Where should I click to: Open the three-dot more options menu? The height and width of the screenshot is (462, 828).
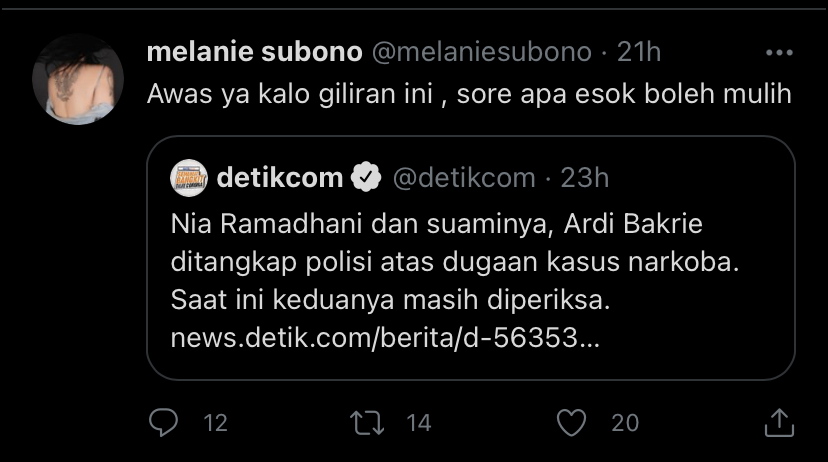pos(778,52)
